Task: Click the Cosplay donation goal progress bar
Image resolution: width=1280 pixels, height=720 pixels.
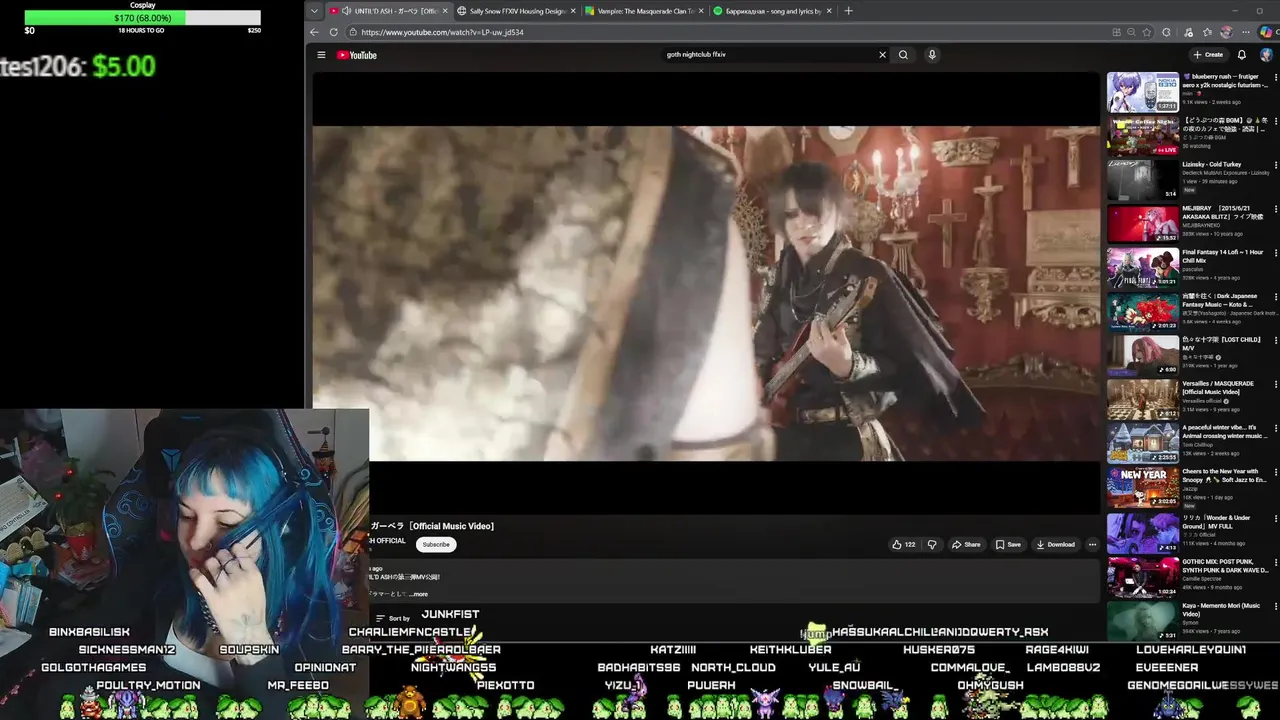Action: point(142,18)
